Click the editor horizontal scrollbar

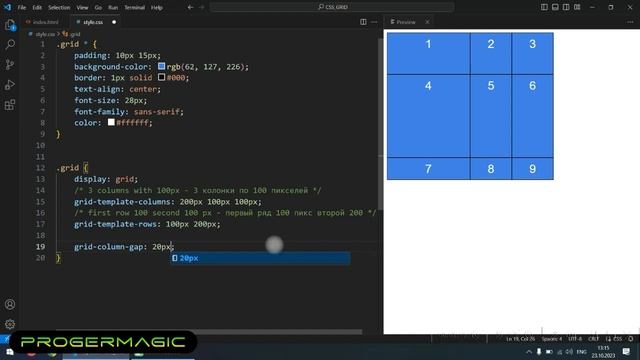[x=209, y=332]
